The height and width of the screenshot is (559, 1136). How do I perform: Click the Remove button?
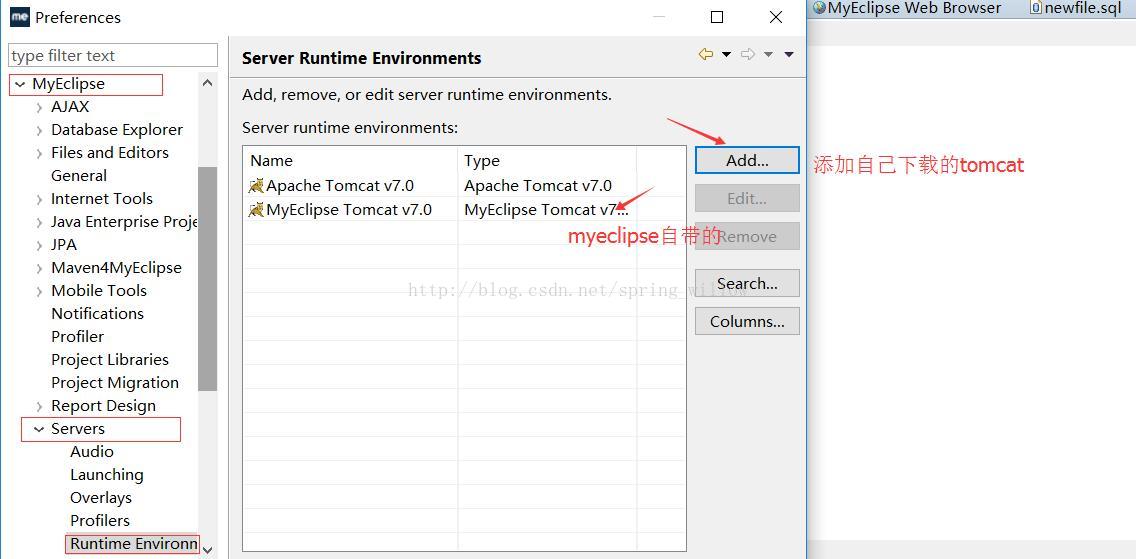(x=747, y=236)
